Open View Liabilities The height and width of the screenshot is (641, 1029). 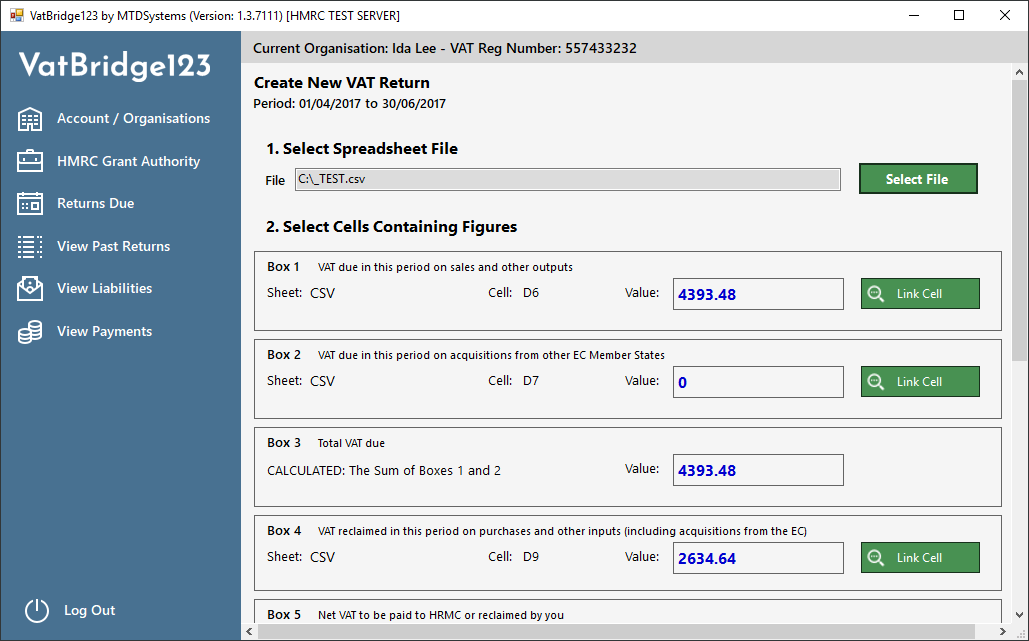[x=104, y=289]
